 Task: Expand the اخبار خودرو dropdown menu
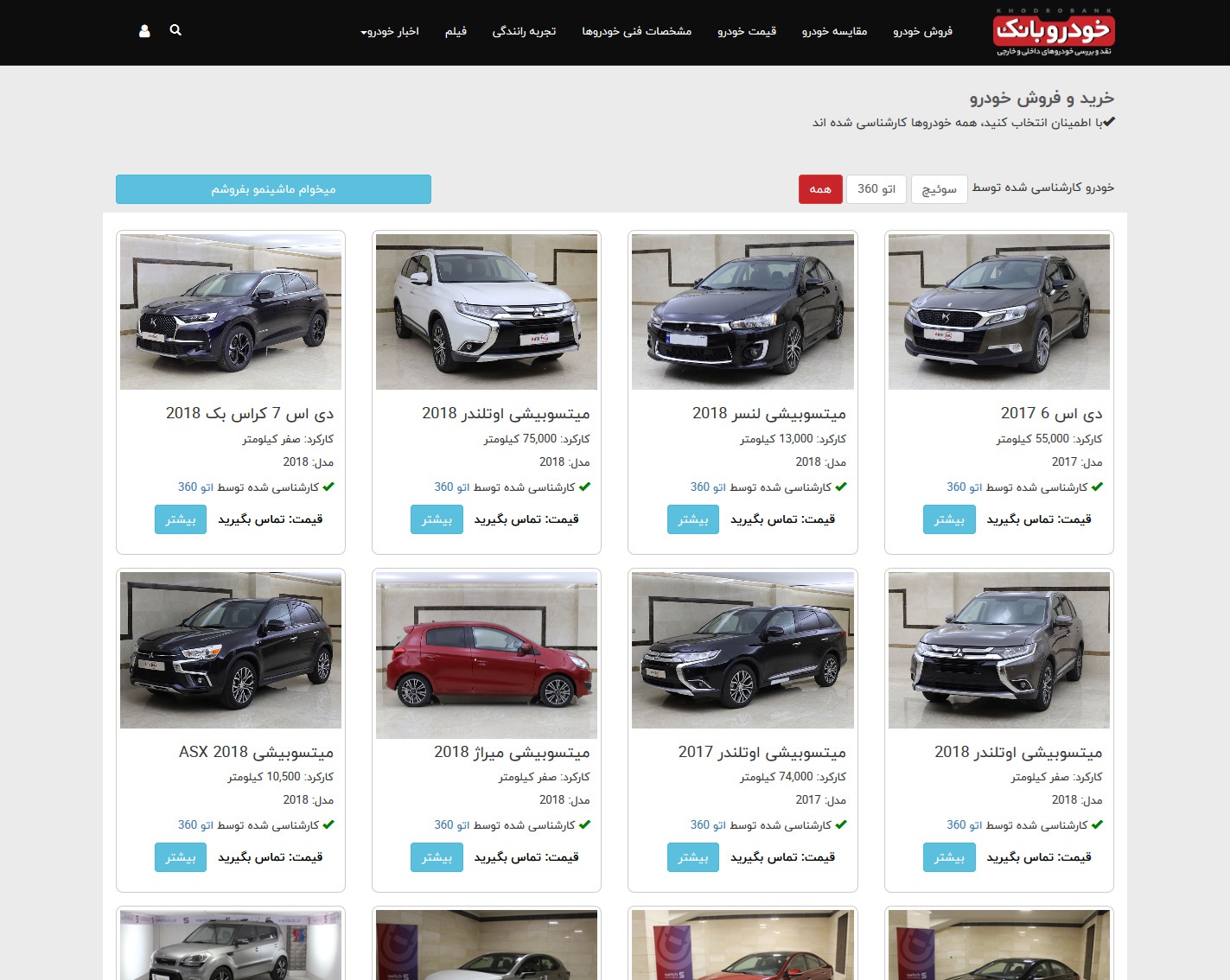coord(390,31)
